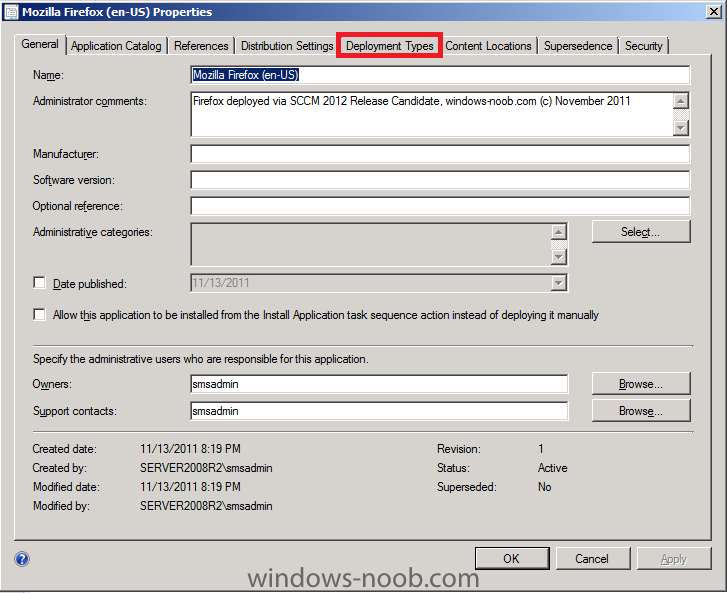The image size is (727, 593).
Task: Click the Revision value 1
Action: 541,449
